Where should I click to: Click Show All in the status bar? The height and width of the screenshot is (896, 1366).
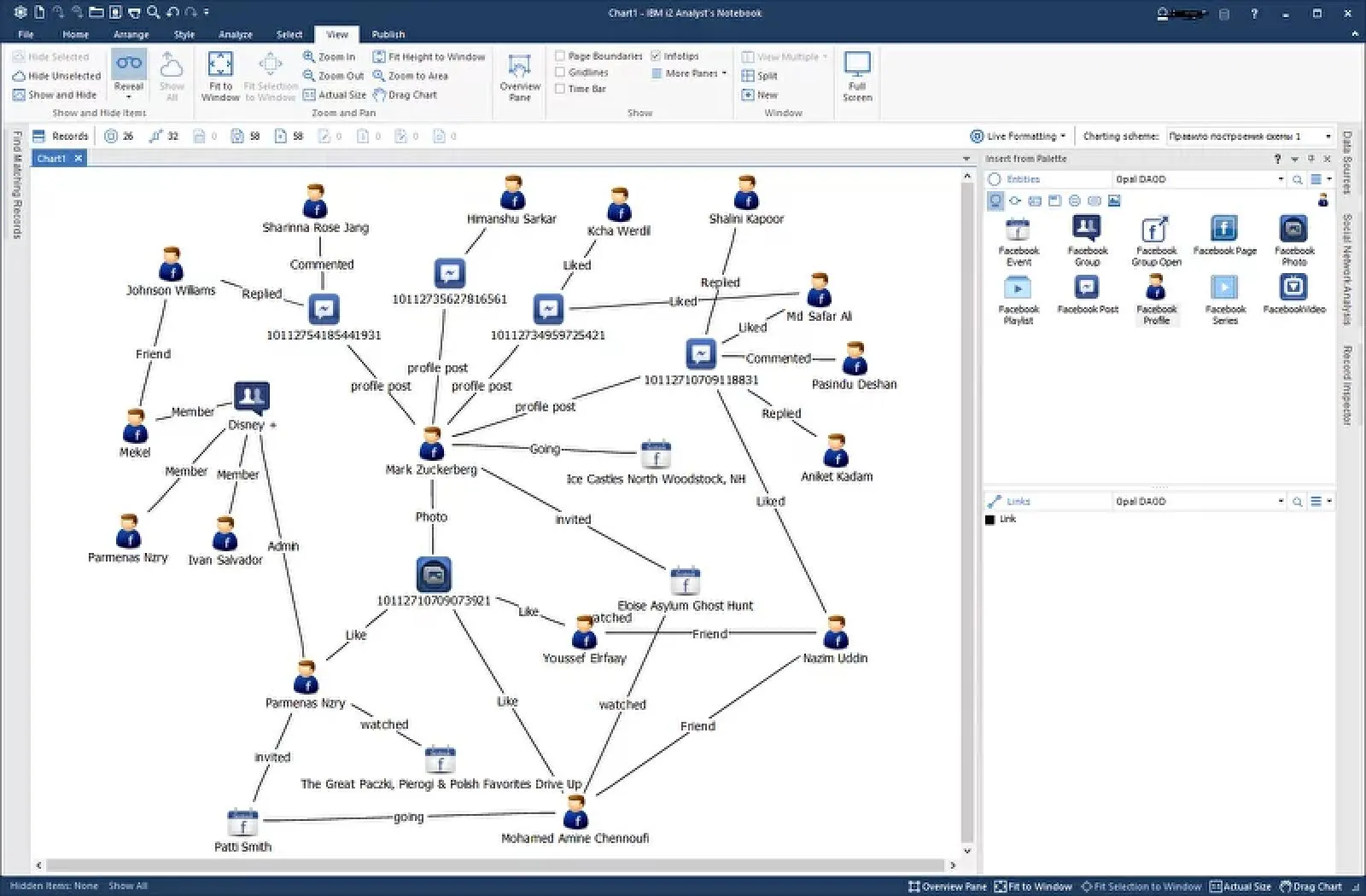click(x=126, y=886)
